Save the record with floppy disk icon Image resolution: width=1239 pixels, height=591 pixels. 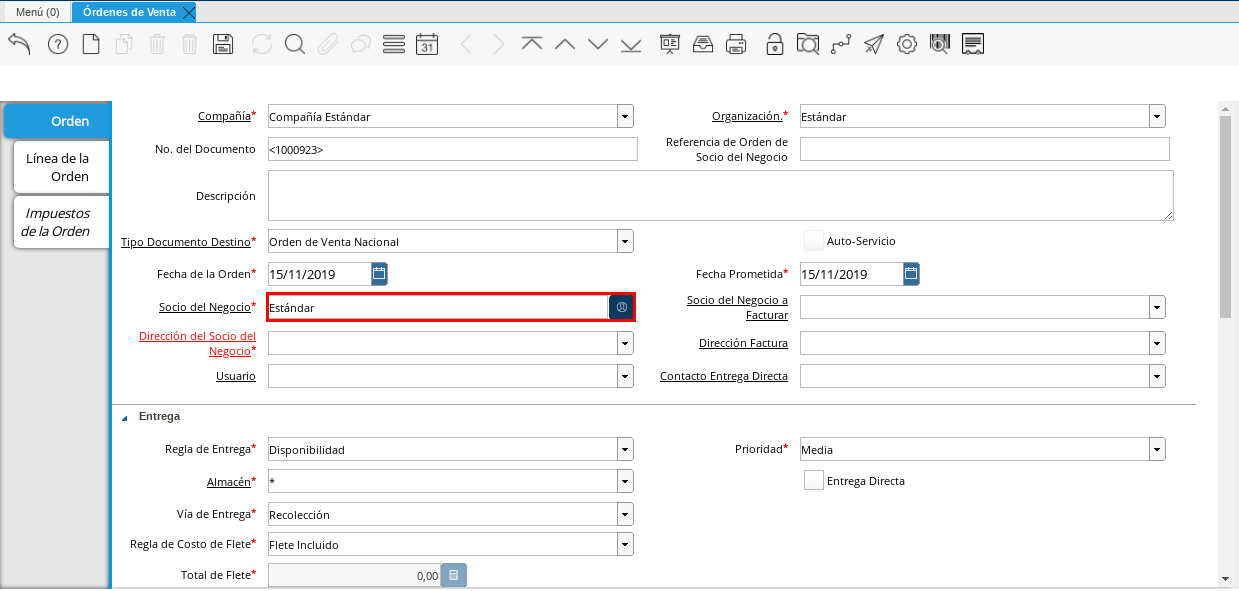pyautogui.click(x=223, y=44)
